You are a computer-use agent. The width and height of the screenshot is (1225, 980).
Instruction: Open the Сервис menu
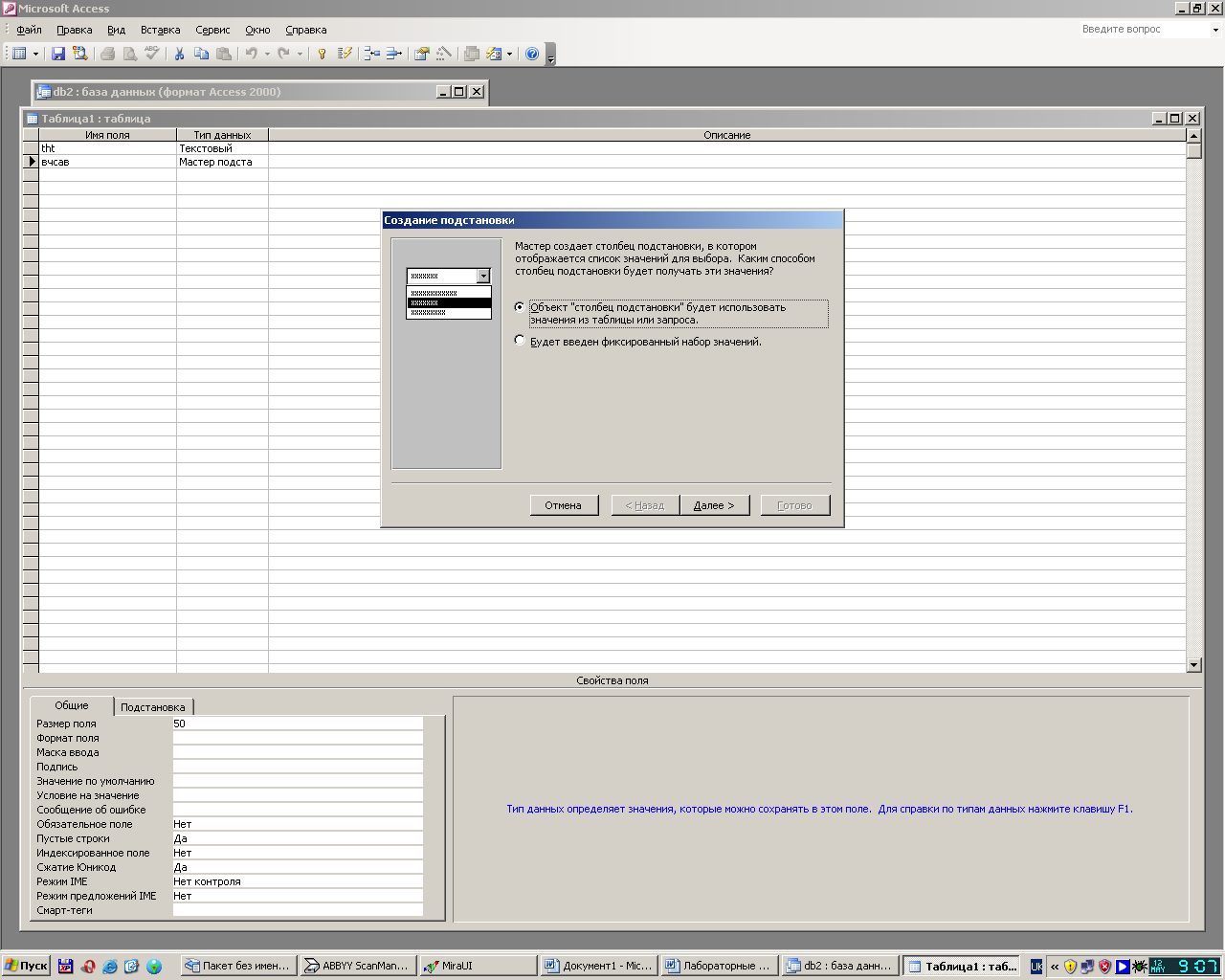(212, 30)
